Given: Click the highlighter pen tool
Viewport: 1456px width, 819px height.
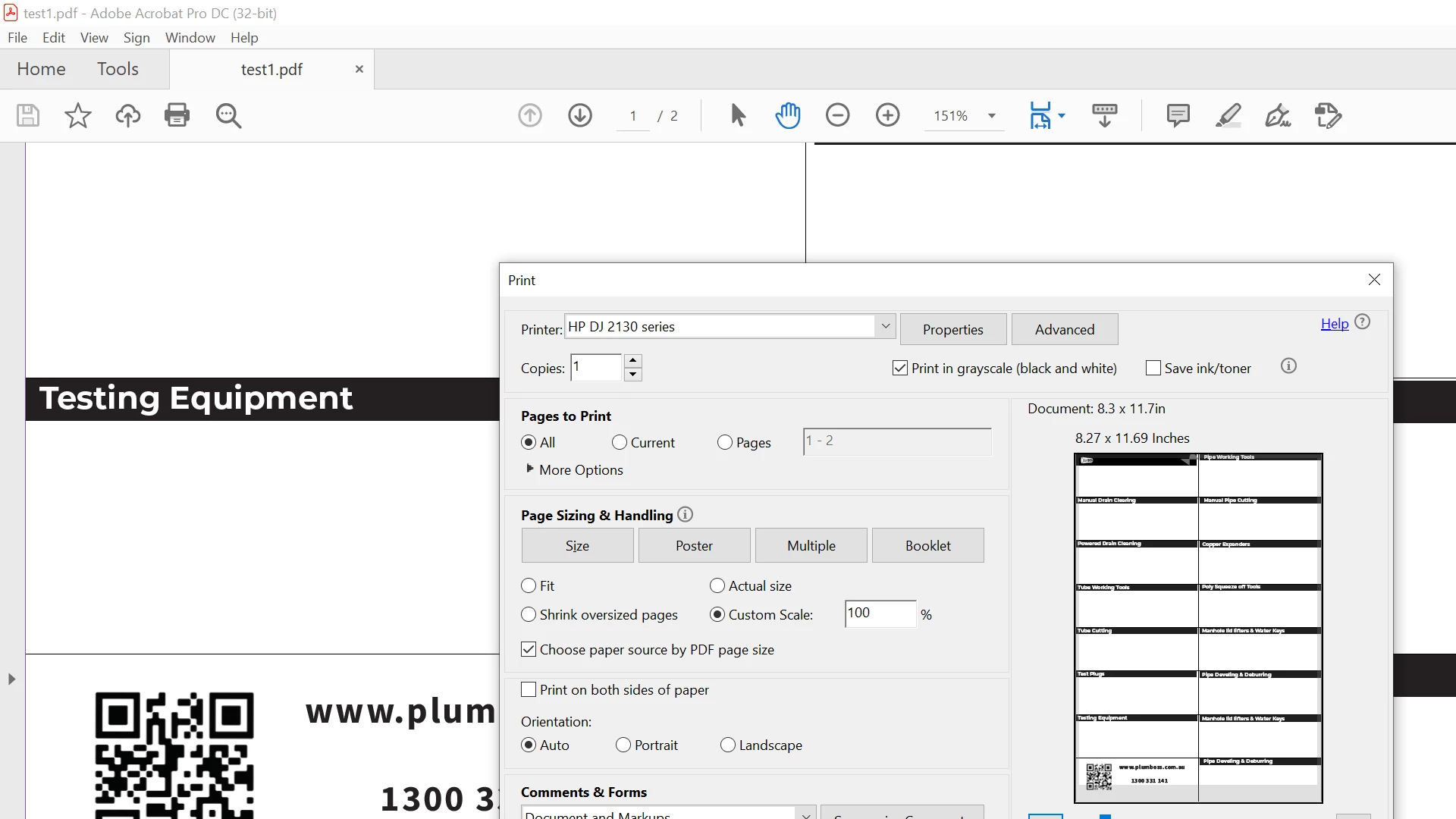Looking at the screenshot, I should coord(1228,115).
